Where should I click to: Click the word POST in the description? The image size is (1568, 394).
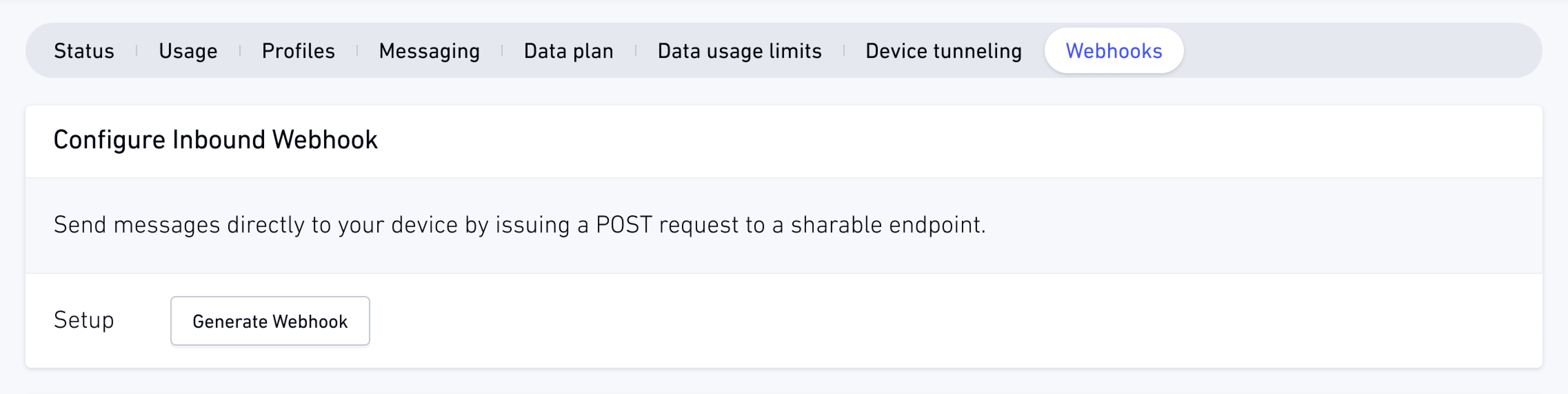(x=624, y=225)
